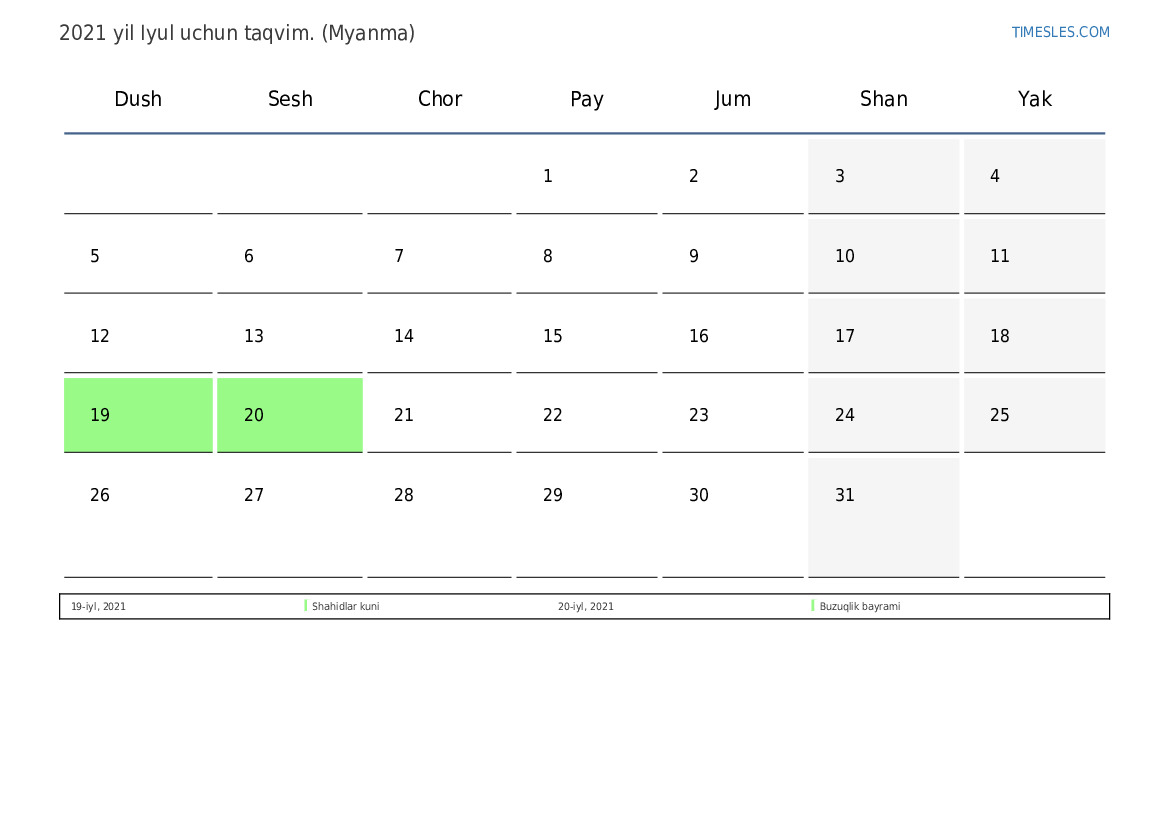The width and height of the screenshot is (1169, 827).
Task: Click the calendar title for July 2021
Action: (x=237, y=33)
